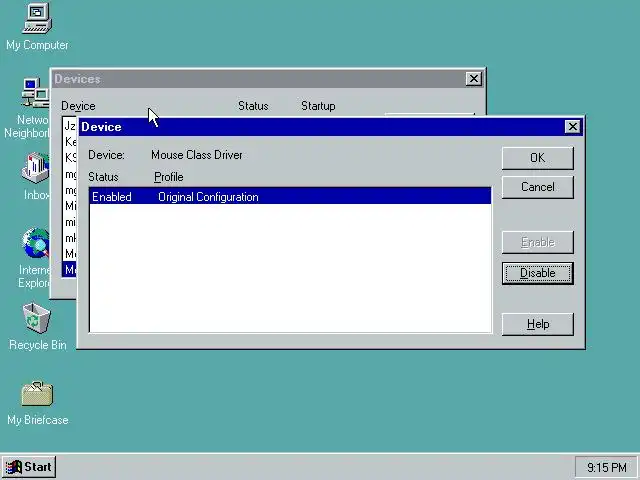Image resolution: width=640 pixels, height=480 pixels.
Task: Click the Disable button
Action: (538, 273)
